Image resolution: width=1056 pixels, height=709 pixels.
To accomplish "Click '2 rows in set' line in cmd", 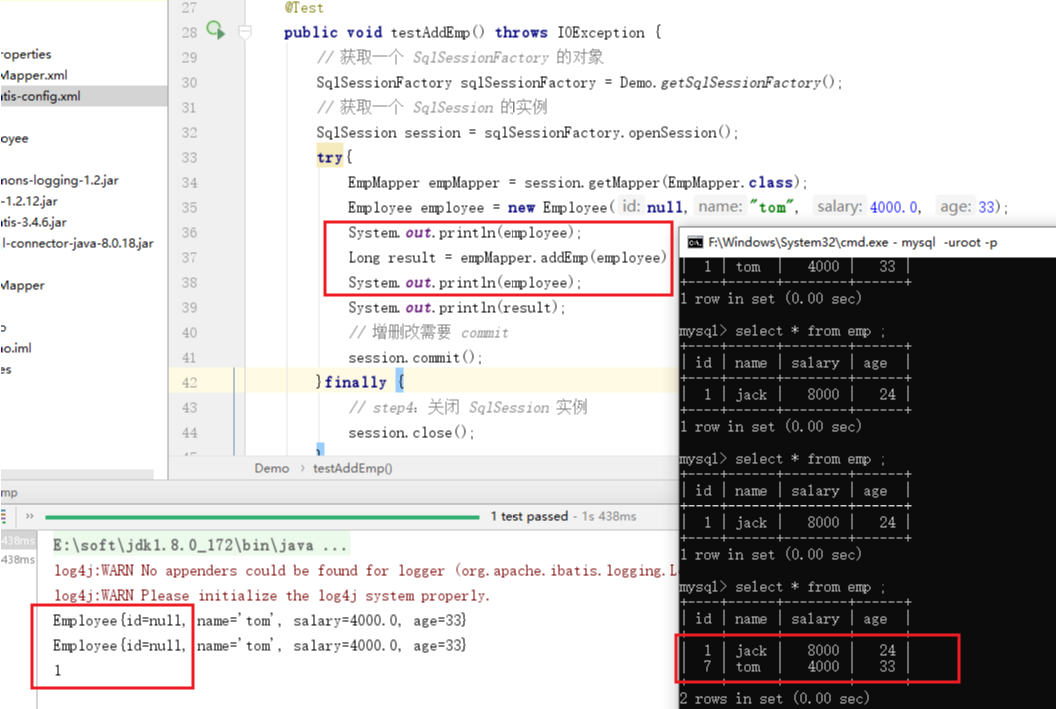I will pos(774,699).
